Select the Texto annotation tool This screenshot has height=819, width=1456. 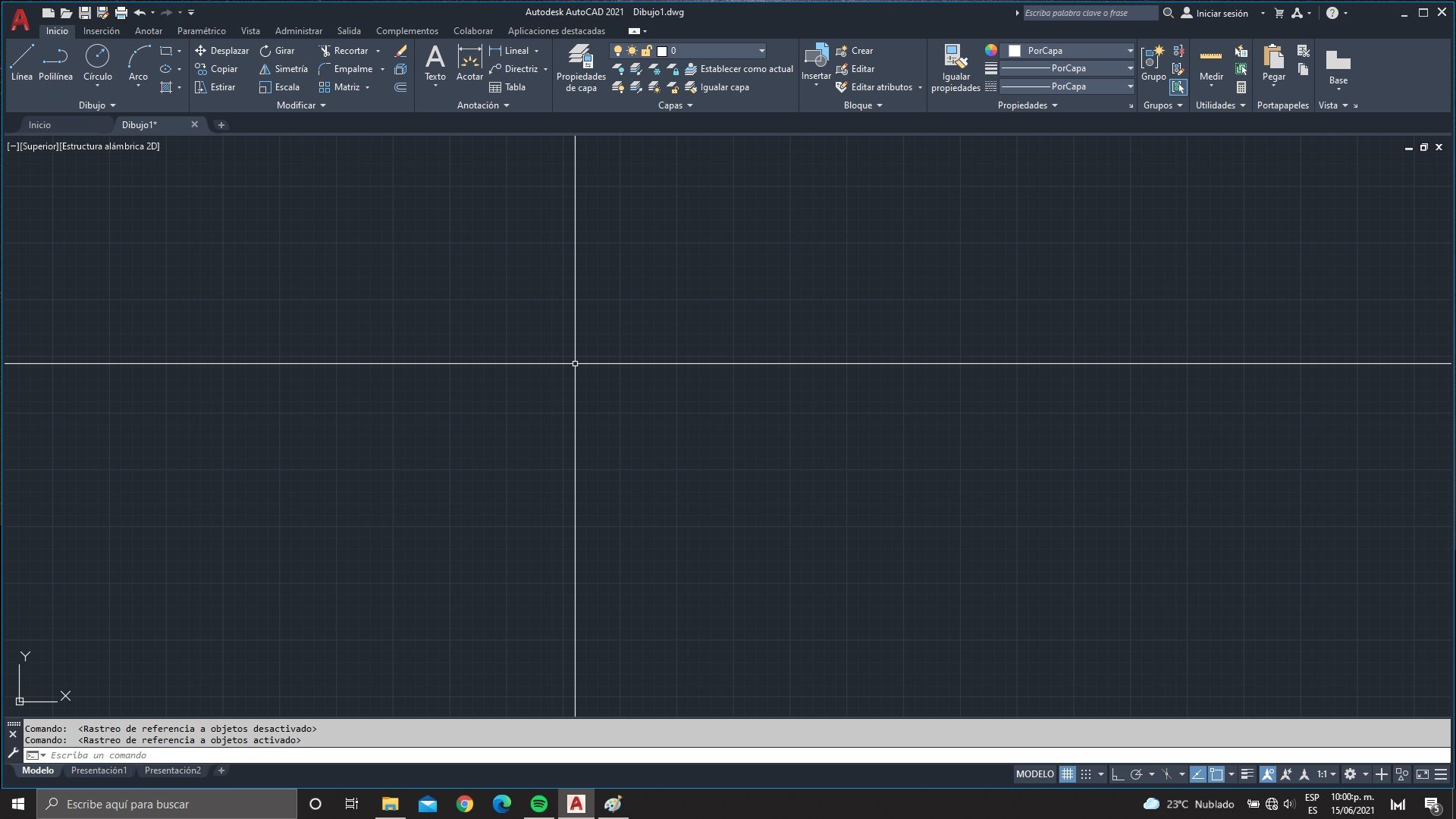435,62
